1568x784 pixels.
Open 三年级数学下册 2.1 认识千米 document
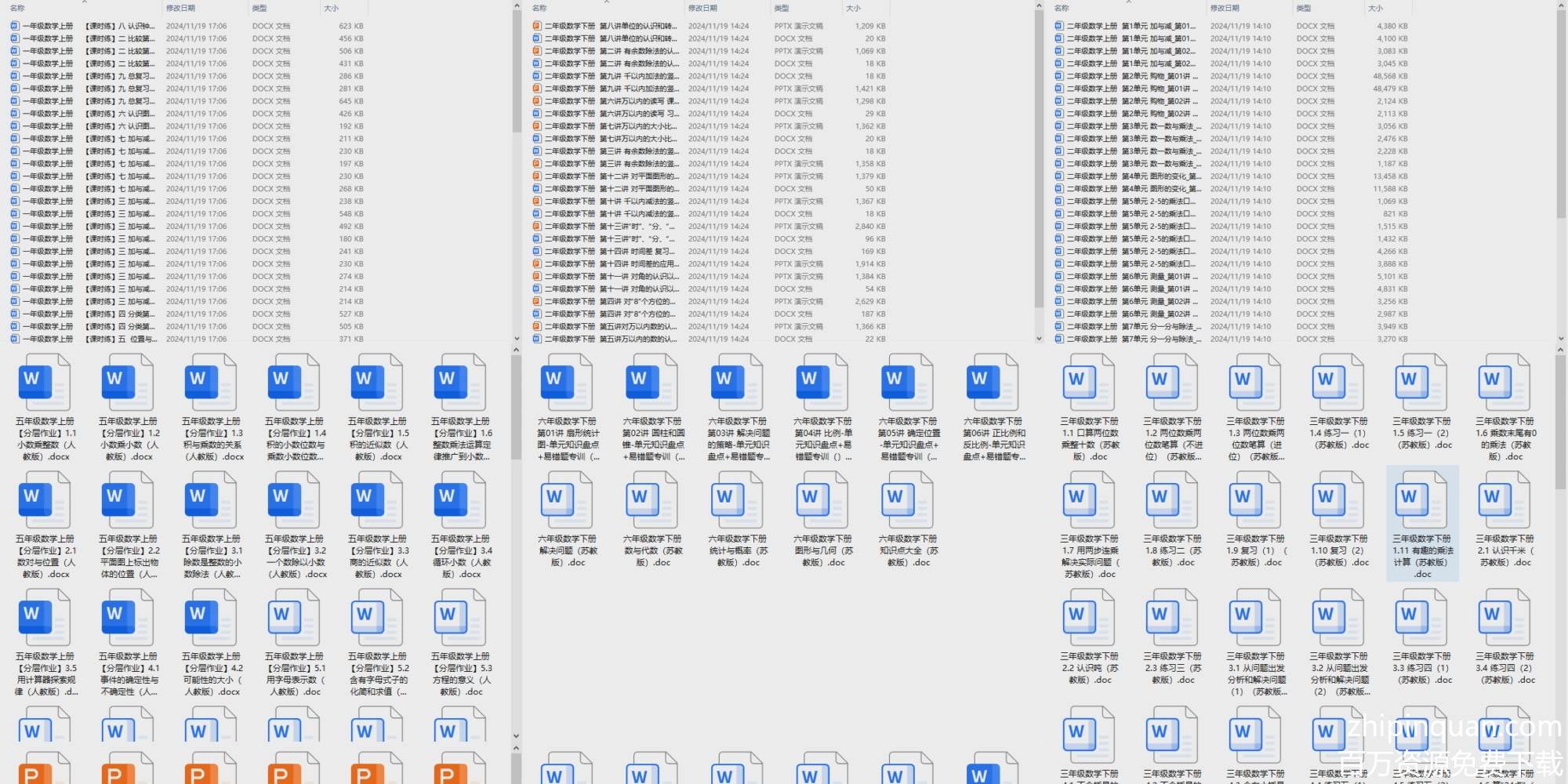(1505, 500)
